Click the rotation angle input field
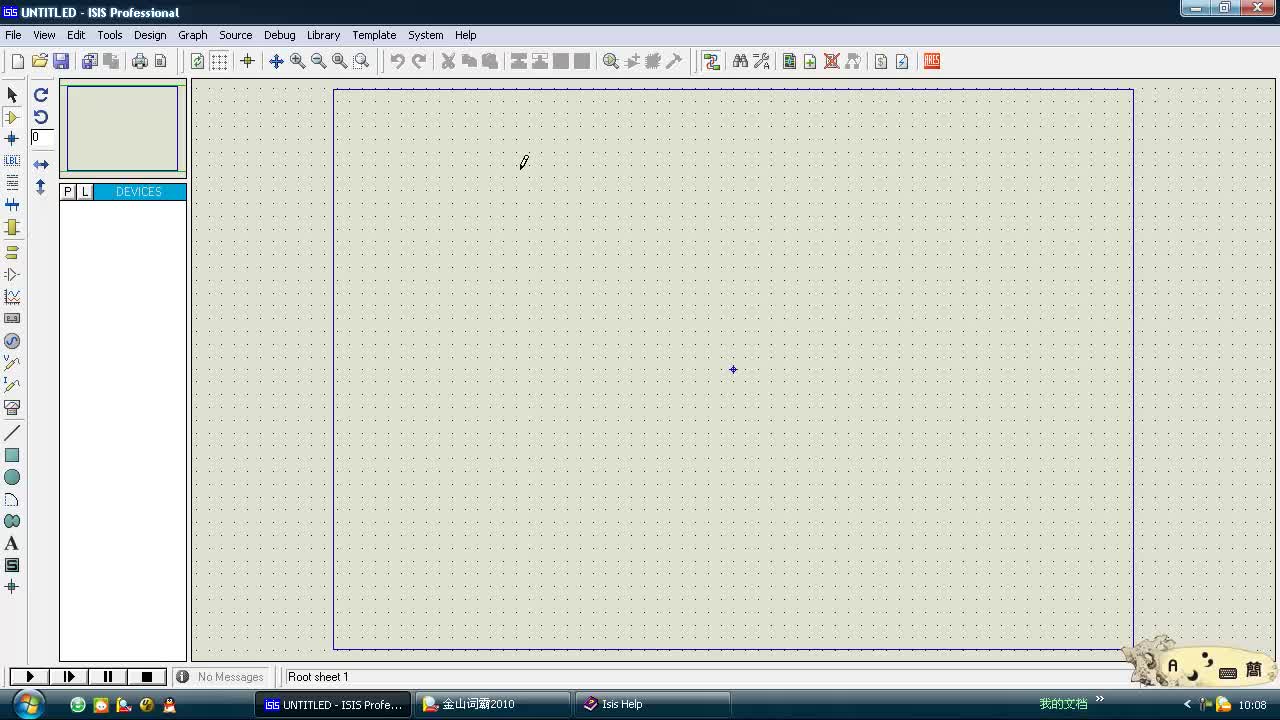The width and height of the screenshot is (1280, 720). tap(41, 138)
